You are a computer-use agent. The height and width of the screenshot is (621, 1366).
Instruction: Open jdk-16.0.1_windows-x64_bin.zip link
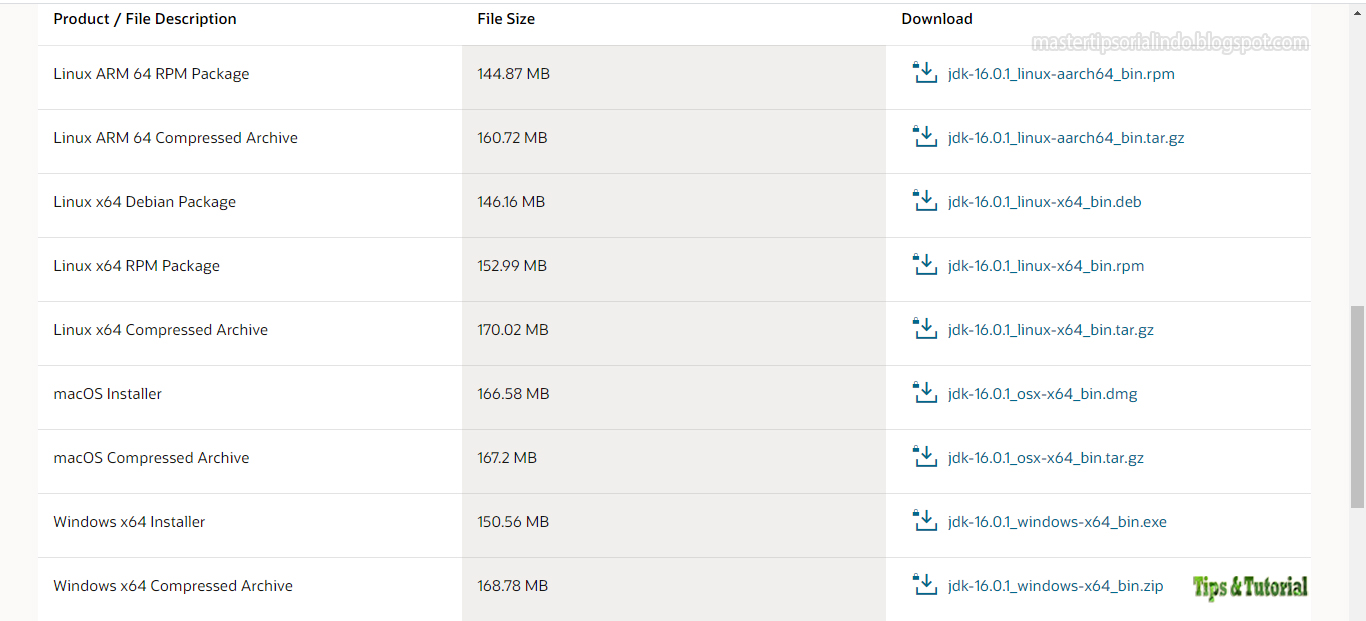tap(1055, 586)
